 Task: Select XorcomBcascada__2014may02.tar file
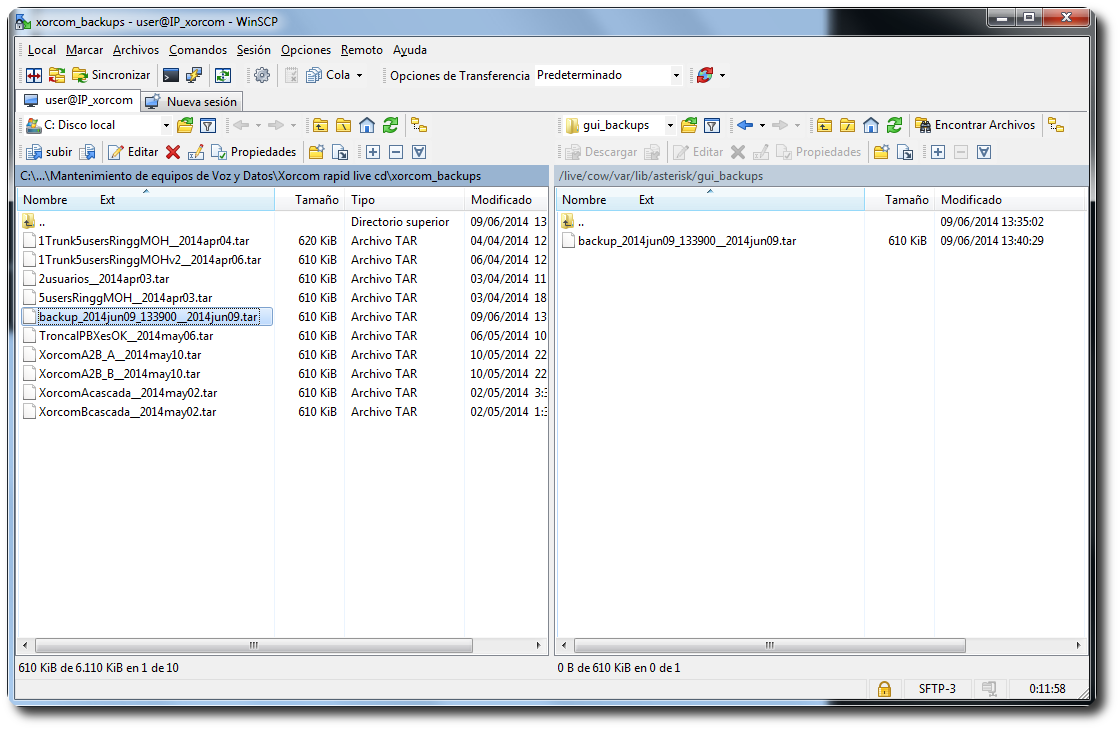pos(127,412)
